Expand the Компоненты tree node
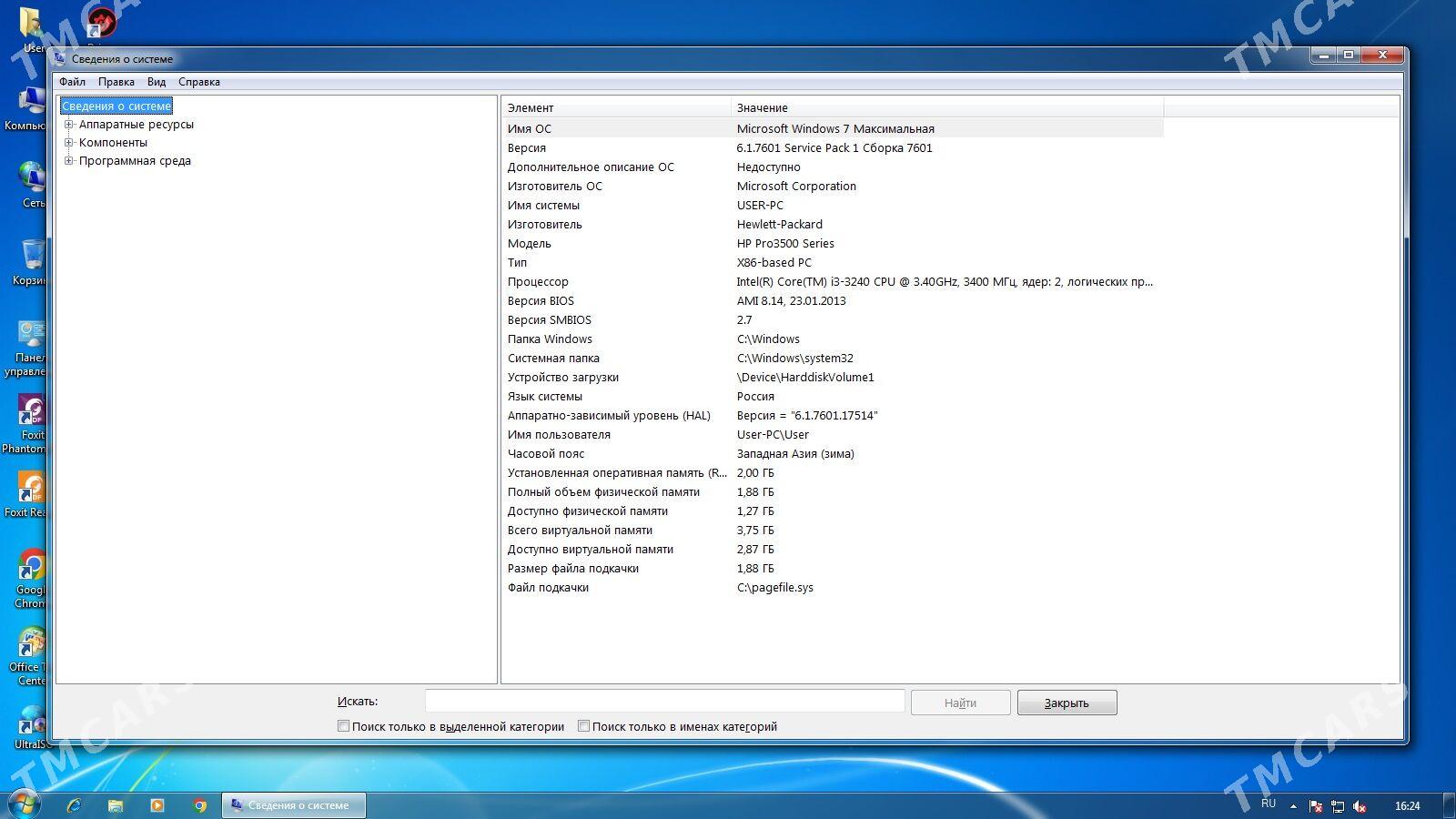 click(68, 143)
